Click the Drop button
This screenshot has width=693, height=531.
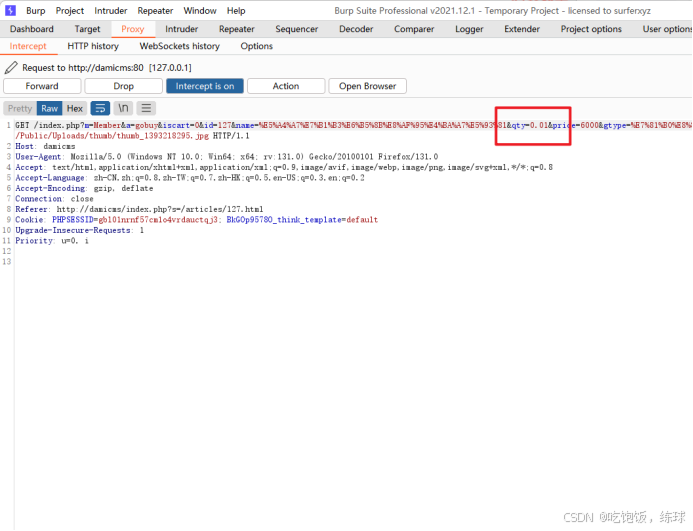tap(123, 86)
